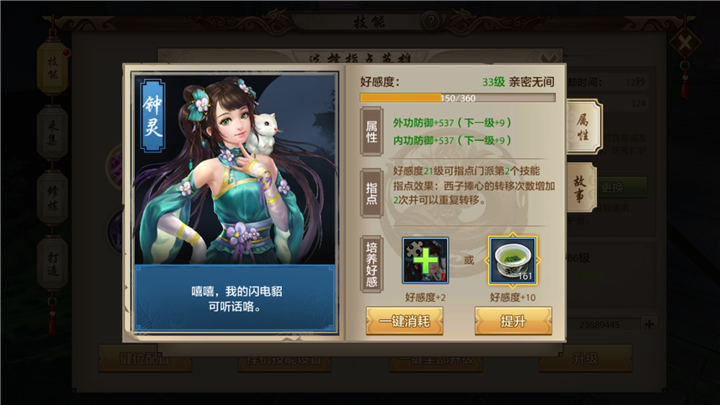The image size is (720, 405).
Task: Open the 采集 lantern menu
Action: 52,133
